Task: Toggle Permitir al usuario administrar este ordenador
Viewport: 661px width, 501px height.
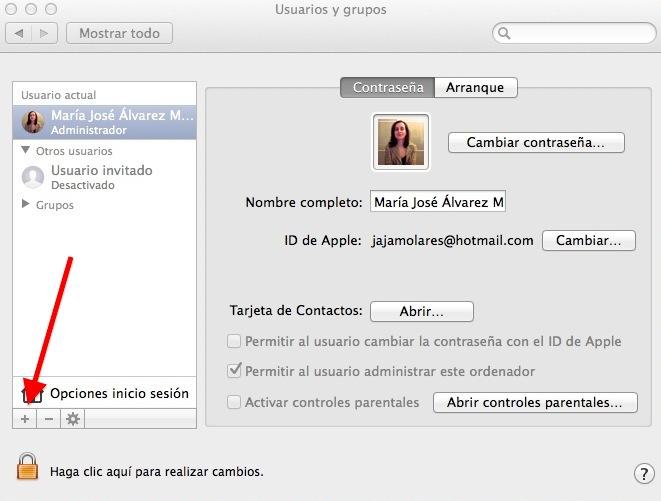Action: point(234,371)
